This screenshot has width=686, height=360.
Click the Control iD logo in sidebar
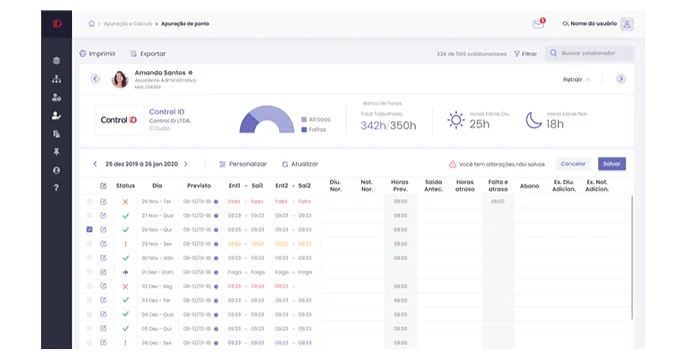pyautogui.click(x=57, y=24)
